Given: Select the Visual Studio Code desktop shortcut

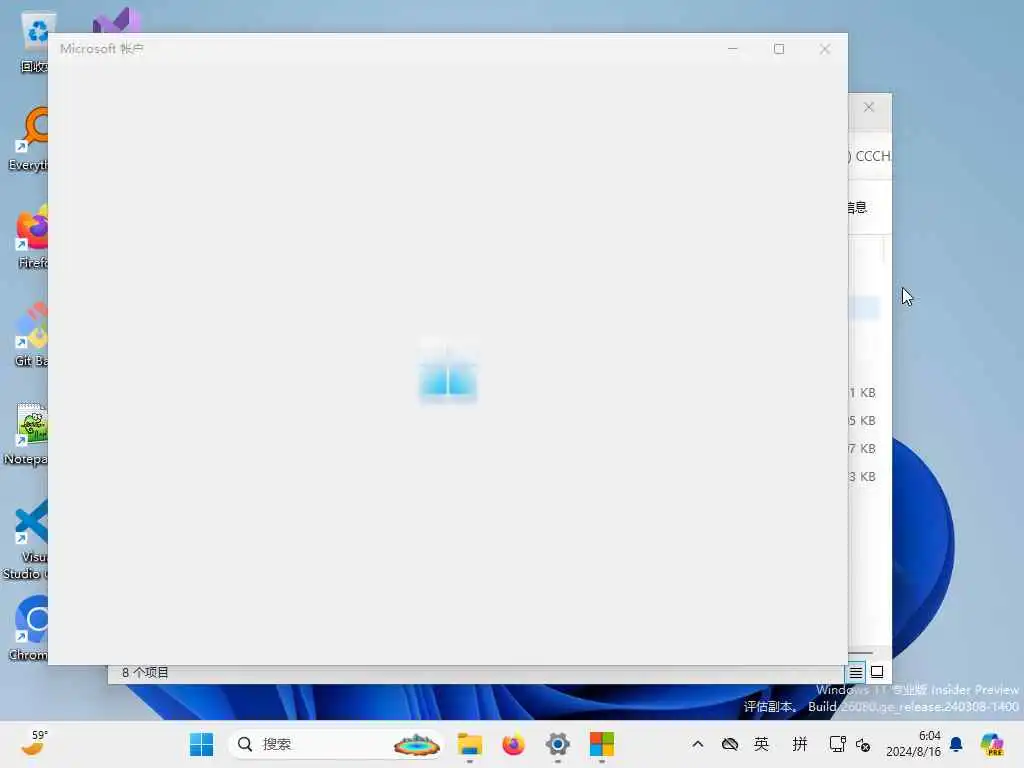Looking at the screenshot, I should [x=26, y=539].
